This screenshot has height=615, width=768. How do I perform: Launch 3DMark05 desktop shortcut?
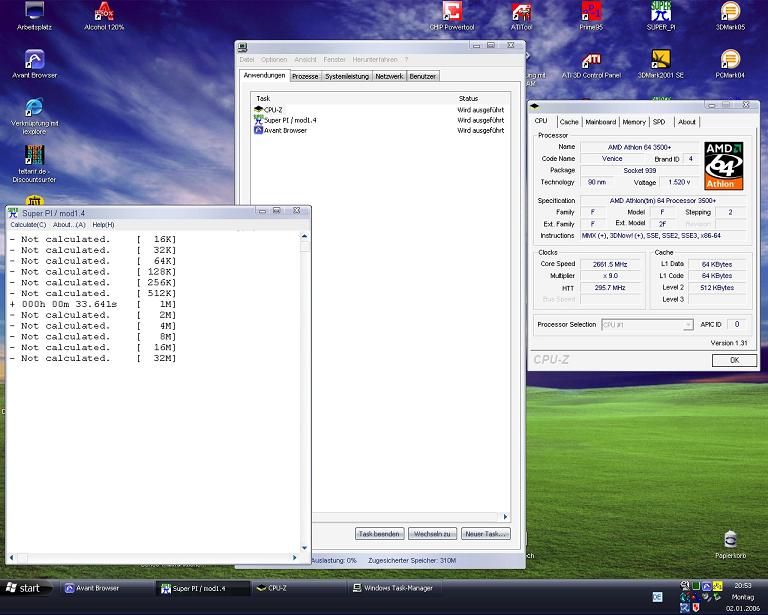coord(730,16)
